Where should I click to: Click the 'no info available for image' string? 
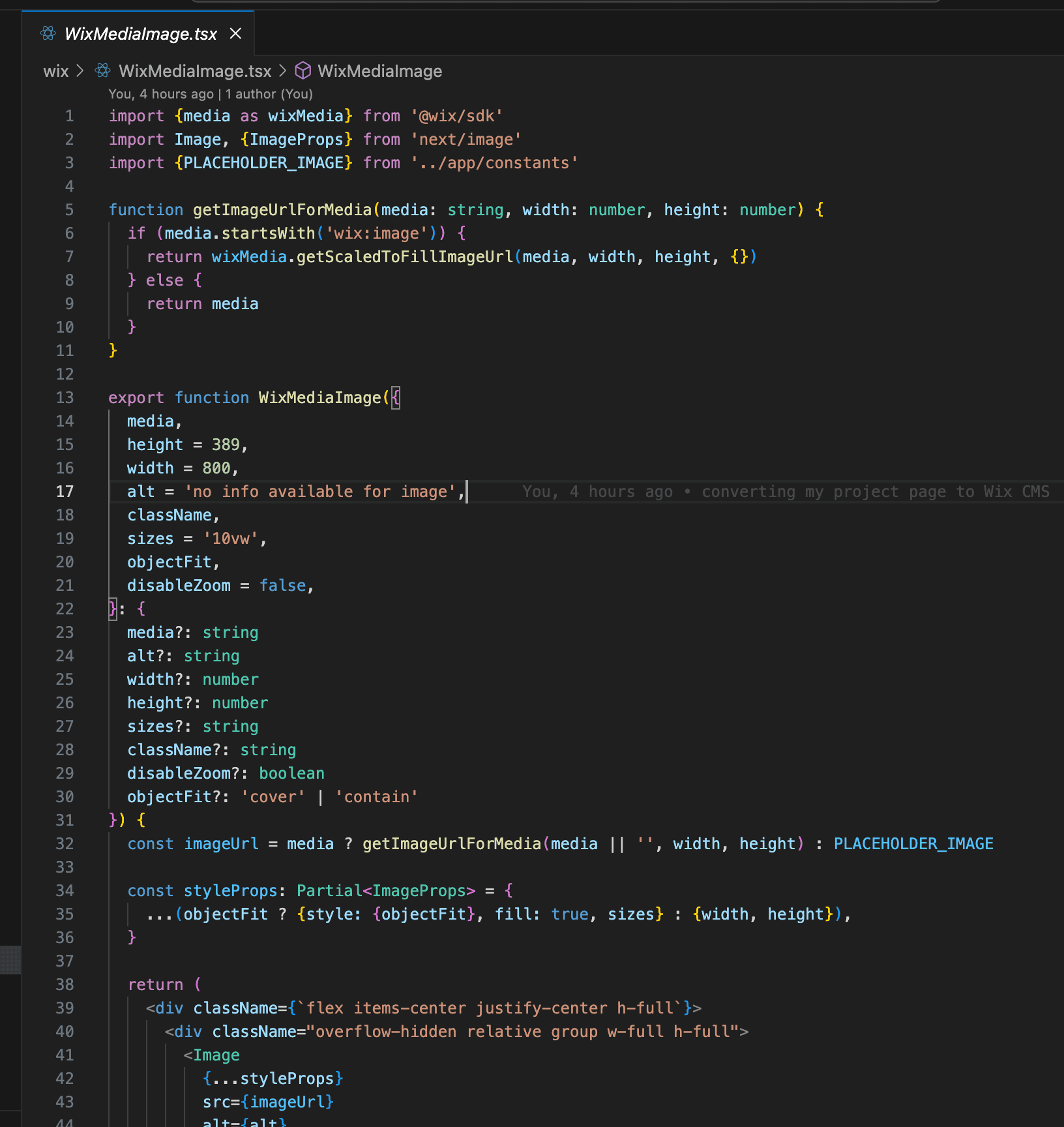[320, 492]
